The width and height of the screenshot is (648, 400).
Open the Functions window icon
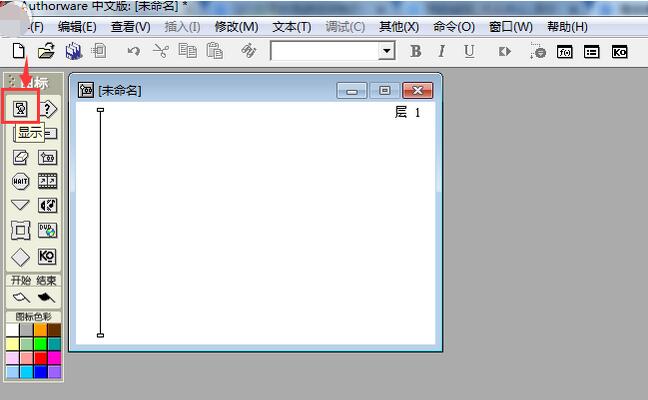[x=565, y=52]
